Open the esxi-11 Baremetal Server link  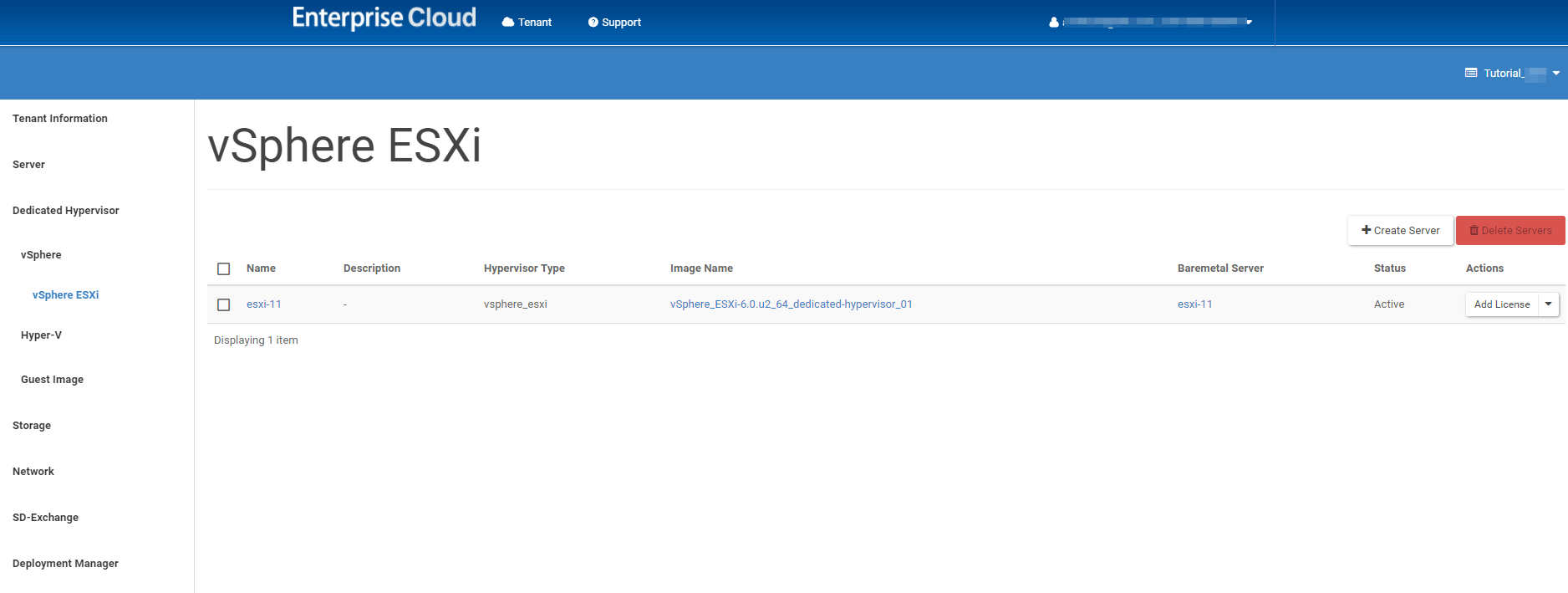click(1194, 304)
